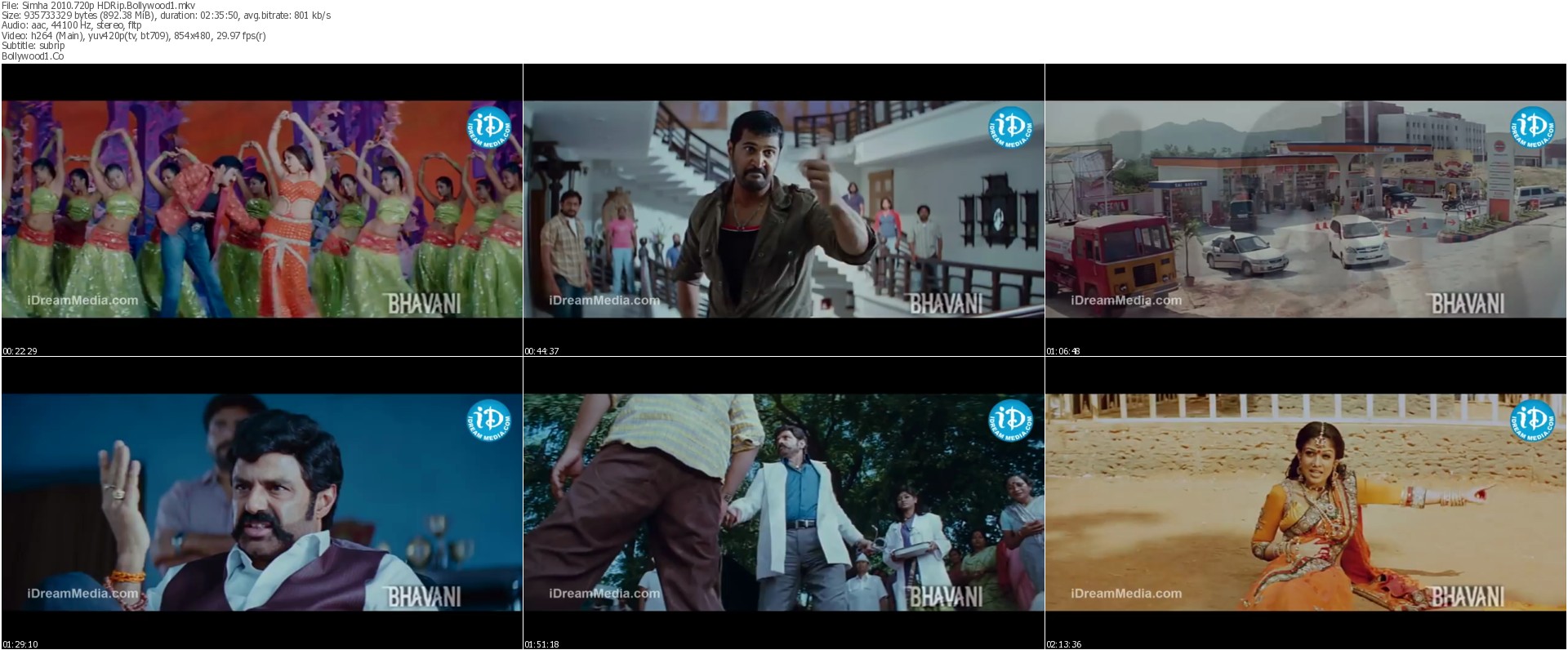Click the Subtitle subrip line
The image size is (1568, 650).
point(33,46)
